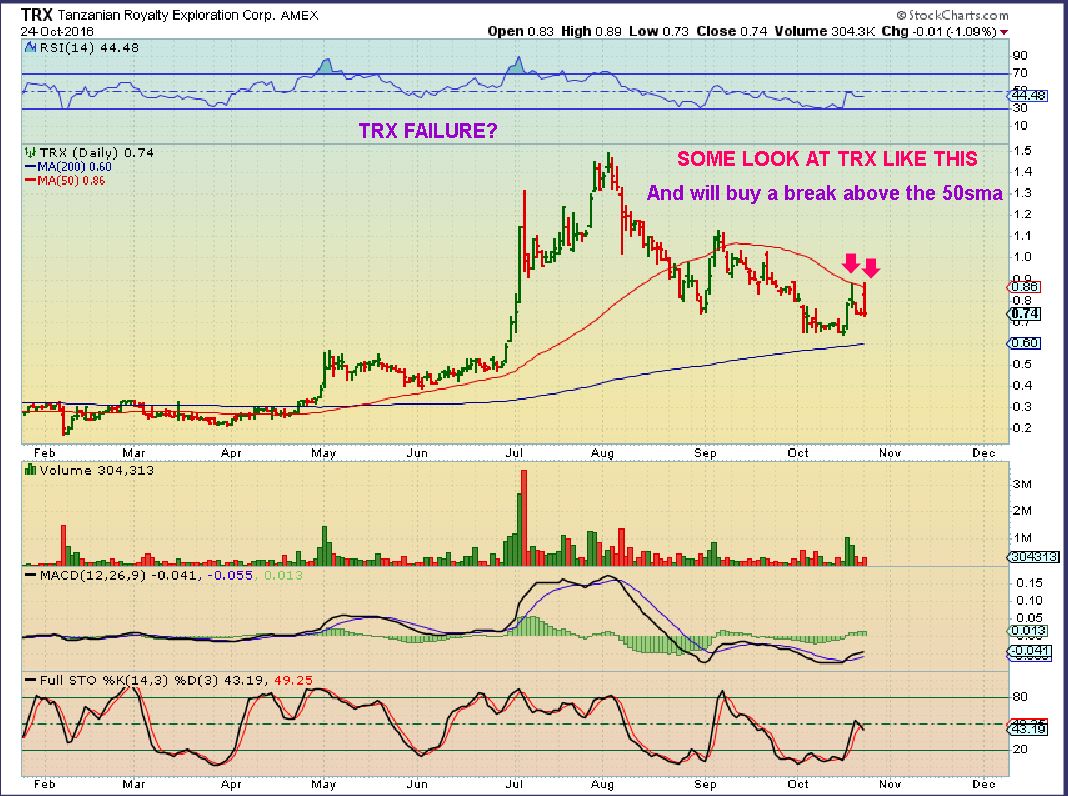Click the left pink down arrow marker
This screenshot has width=1068, height=796.
click(x=849, y=263)
